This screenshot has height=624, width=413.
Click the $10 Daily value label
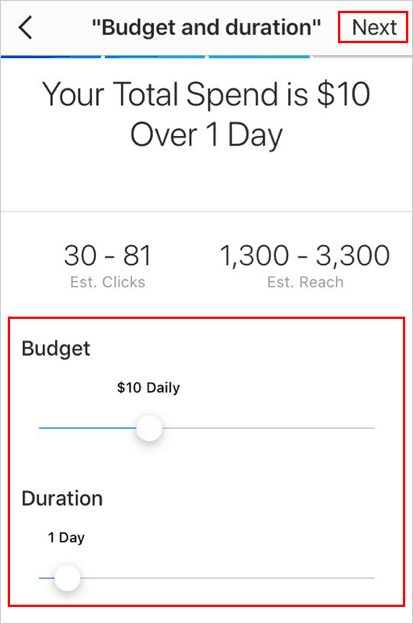[148, 387]
